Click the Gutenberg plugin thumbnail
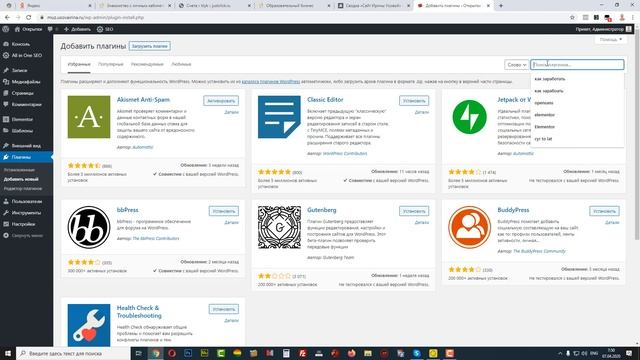 pos(279,227)
